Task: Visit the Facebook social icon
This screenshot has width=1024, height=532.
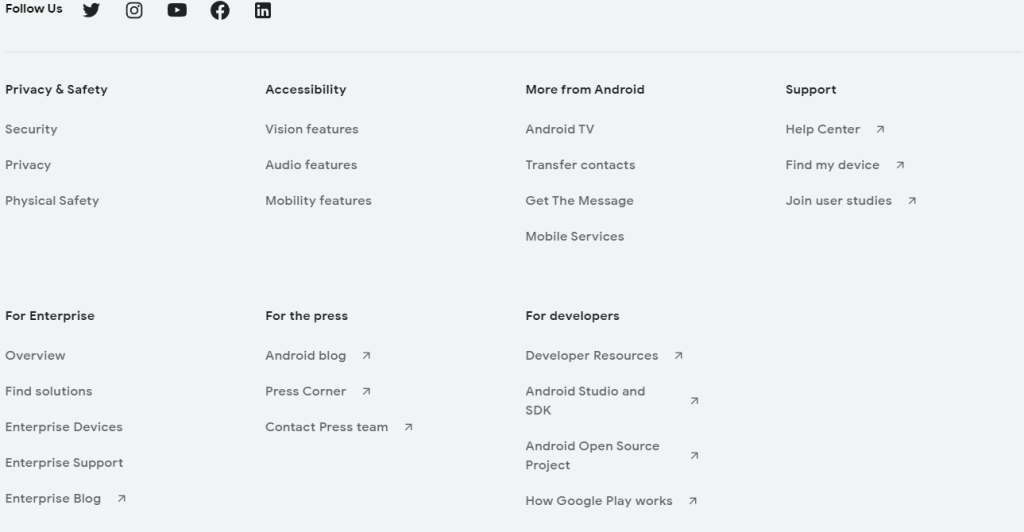Action: pyautogui.click(x=220, y=10)
